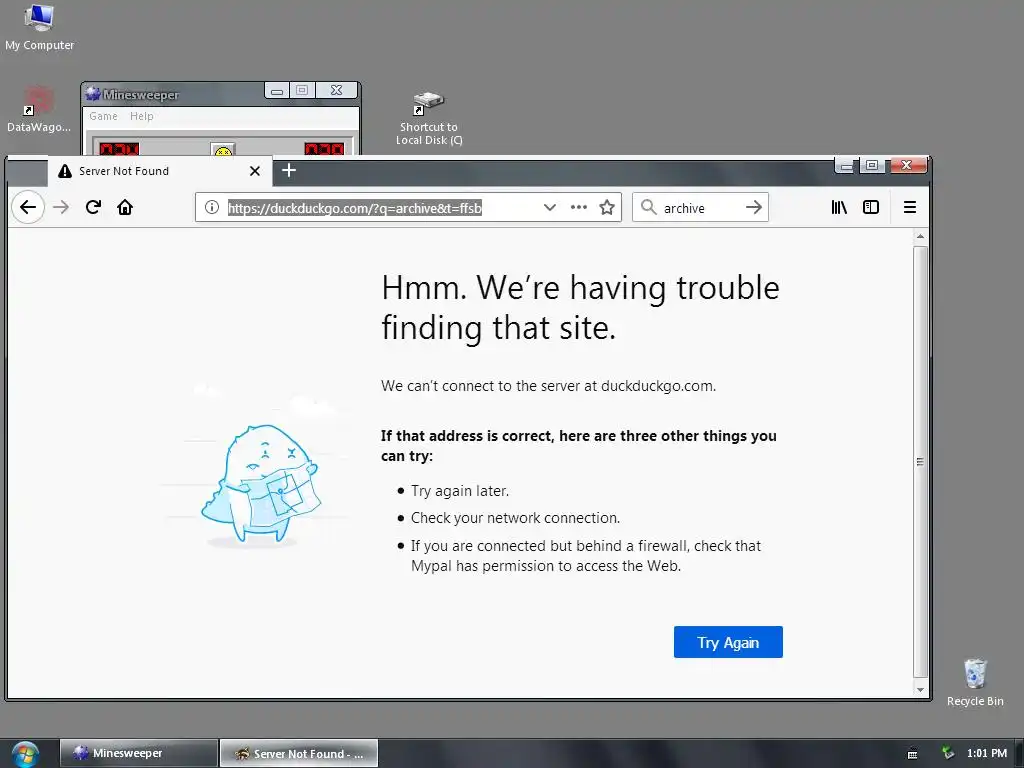1024x768 pixels.
Task: Focus the search box containing archive
Action: (702, 208)
